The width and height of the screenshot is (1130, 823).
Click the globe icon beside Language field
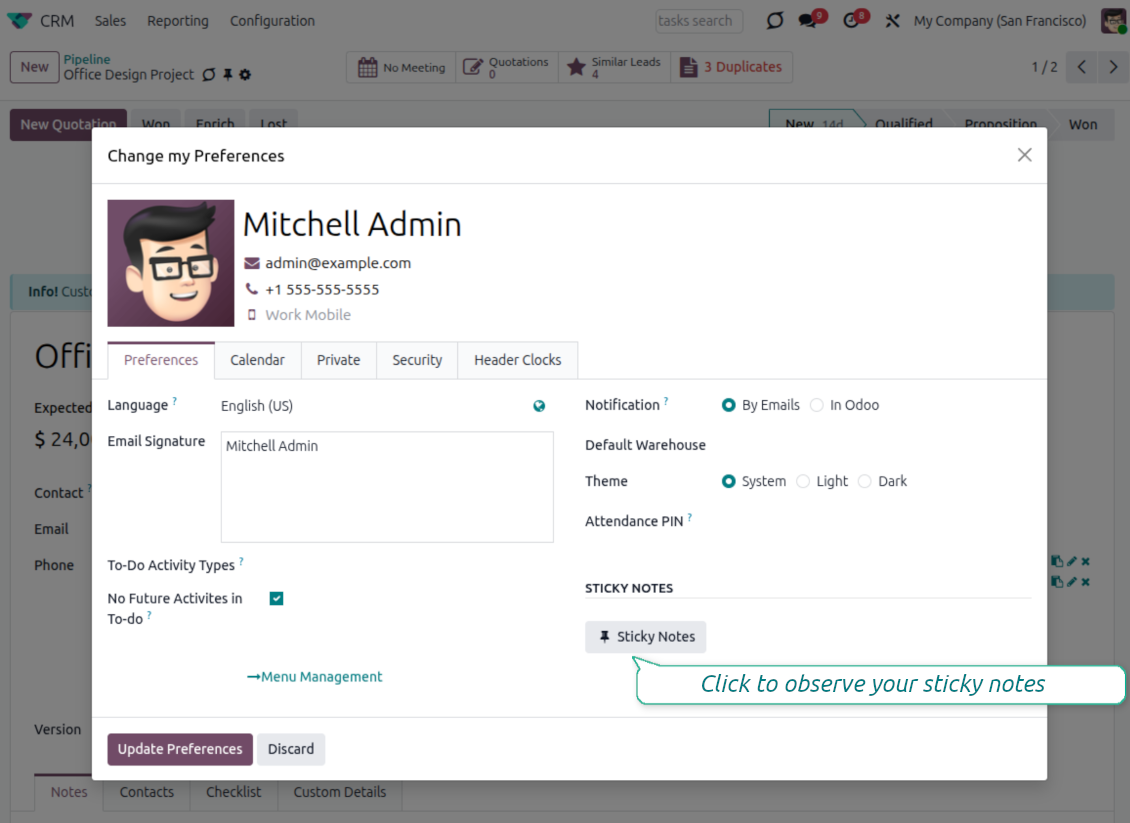tap(539, 406)
